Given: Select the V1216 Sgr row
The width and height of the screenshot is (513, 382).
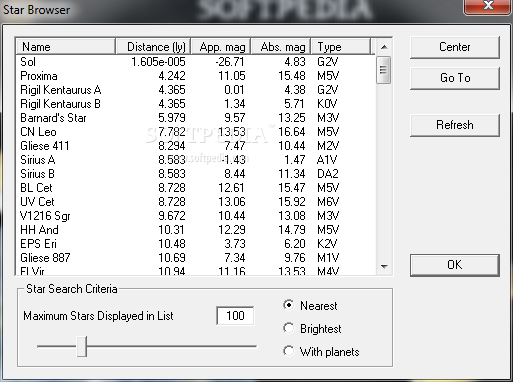Looking at the screenshot, I should 196,216.
